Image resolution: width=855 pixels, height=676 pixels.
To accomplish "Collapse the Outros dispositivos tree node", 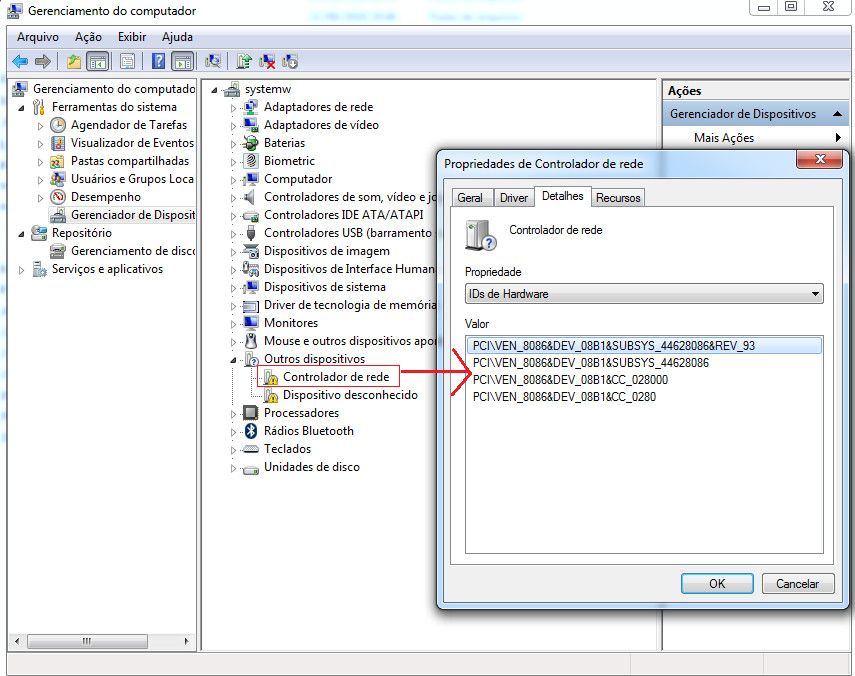I will [234, 359].
